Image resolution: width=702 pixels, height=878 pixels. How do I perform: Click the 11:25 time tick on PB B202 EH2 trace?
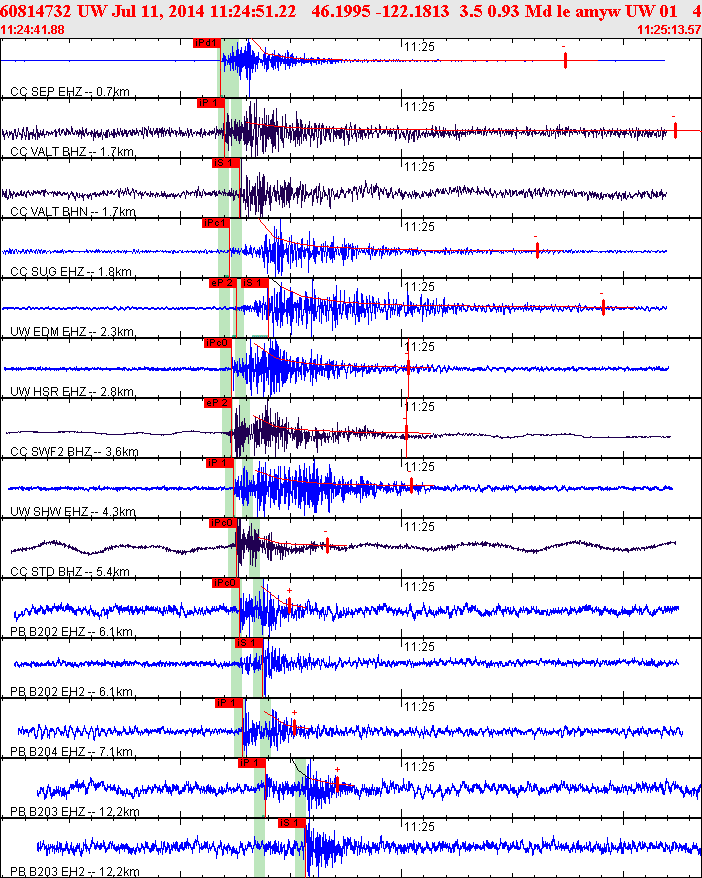(x=419, y=646)
